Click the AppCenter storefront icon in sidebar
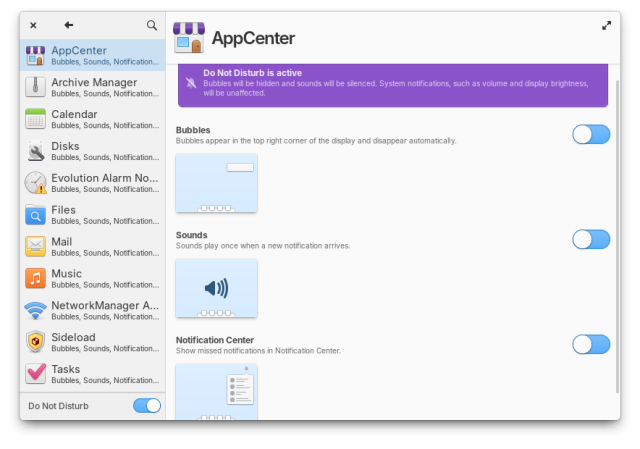 tap(36, 56)
